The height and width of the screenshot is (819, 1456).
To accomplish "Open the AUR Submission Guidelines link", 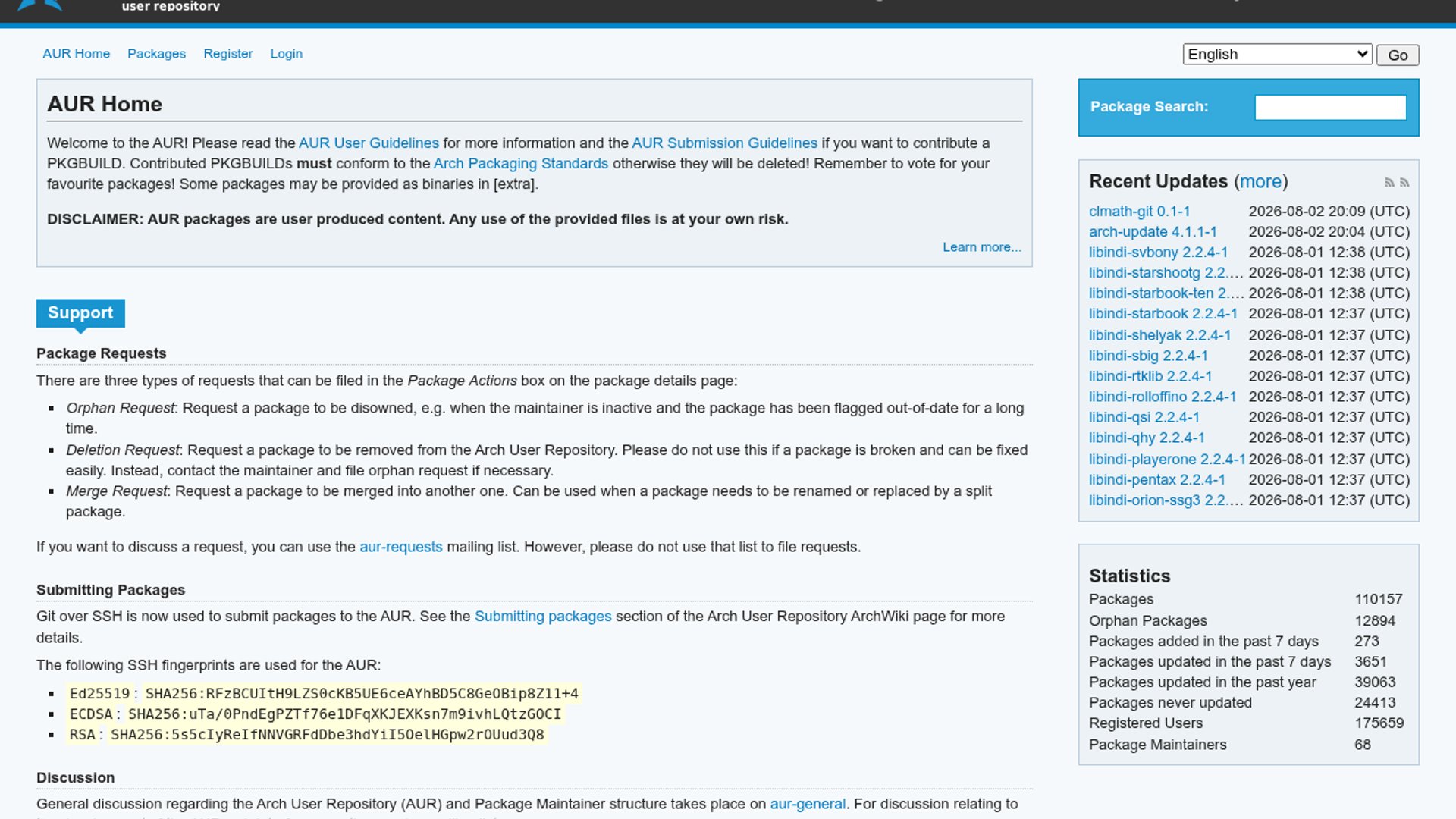I will pos(724,143).
